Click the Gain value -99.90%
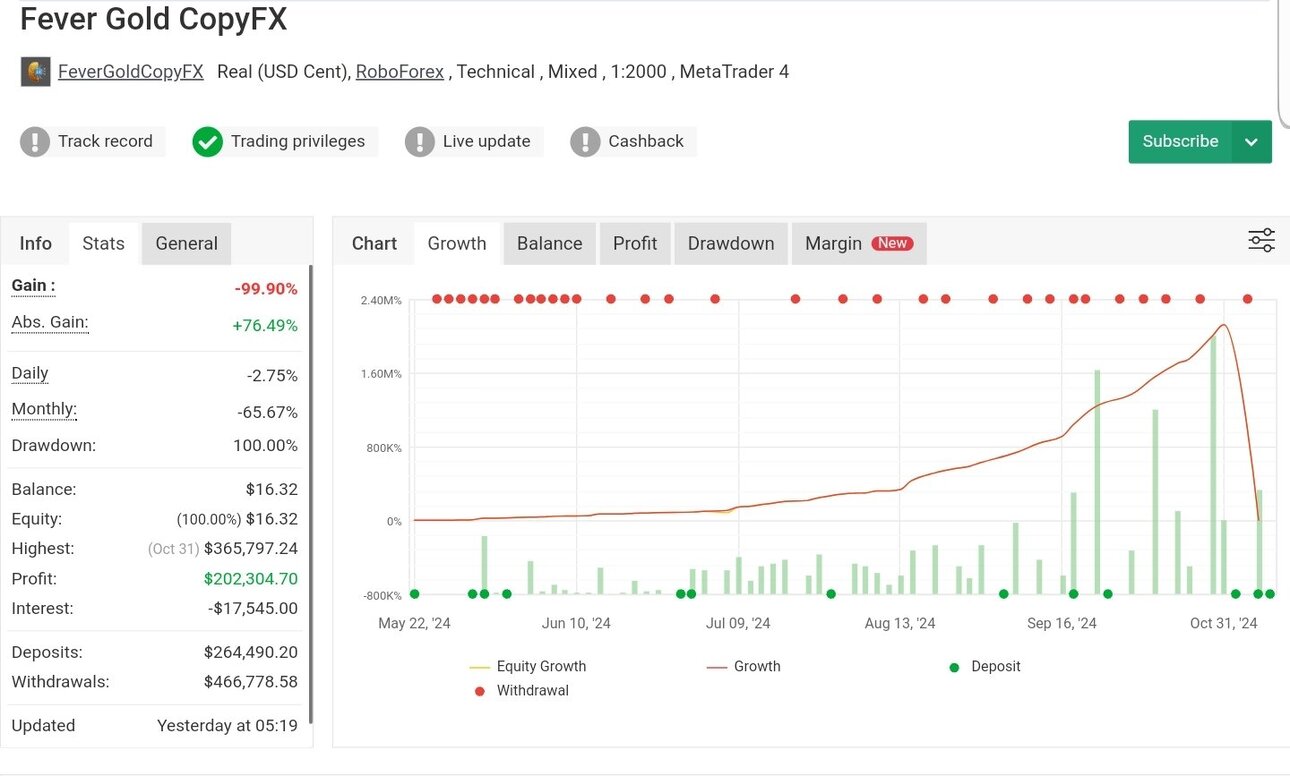 (266, 289)
